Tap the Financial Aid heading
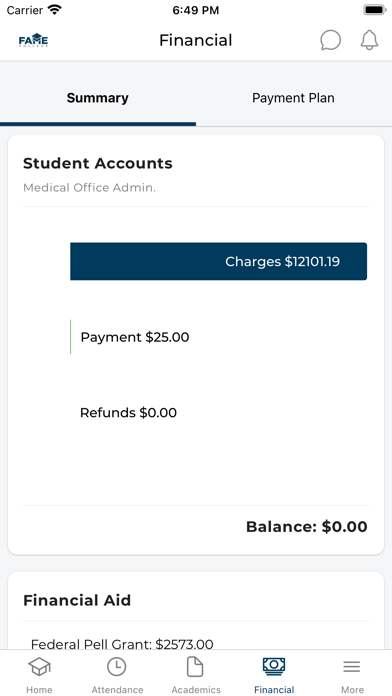392x696 pixels. [77, 601]
